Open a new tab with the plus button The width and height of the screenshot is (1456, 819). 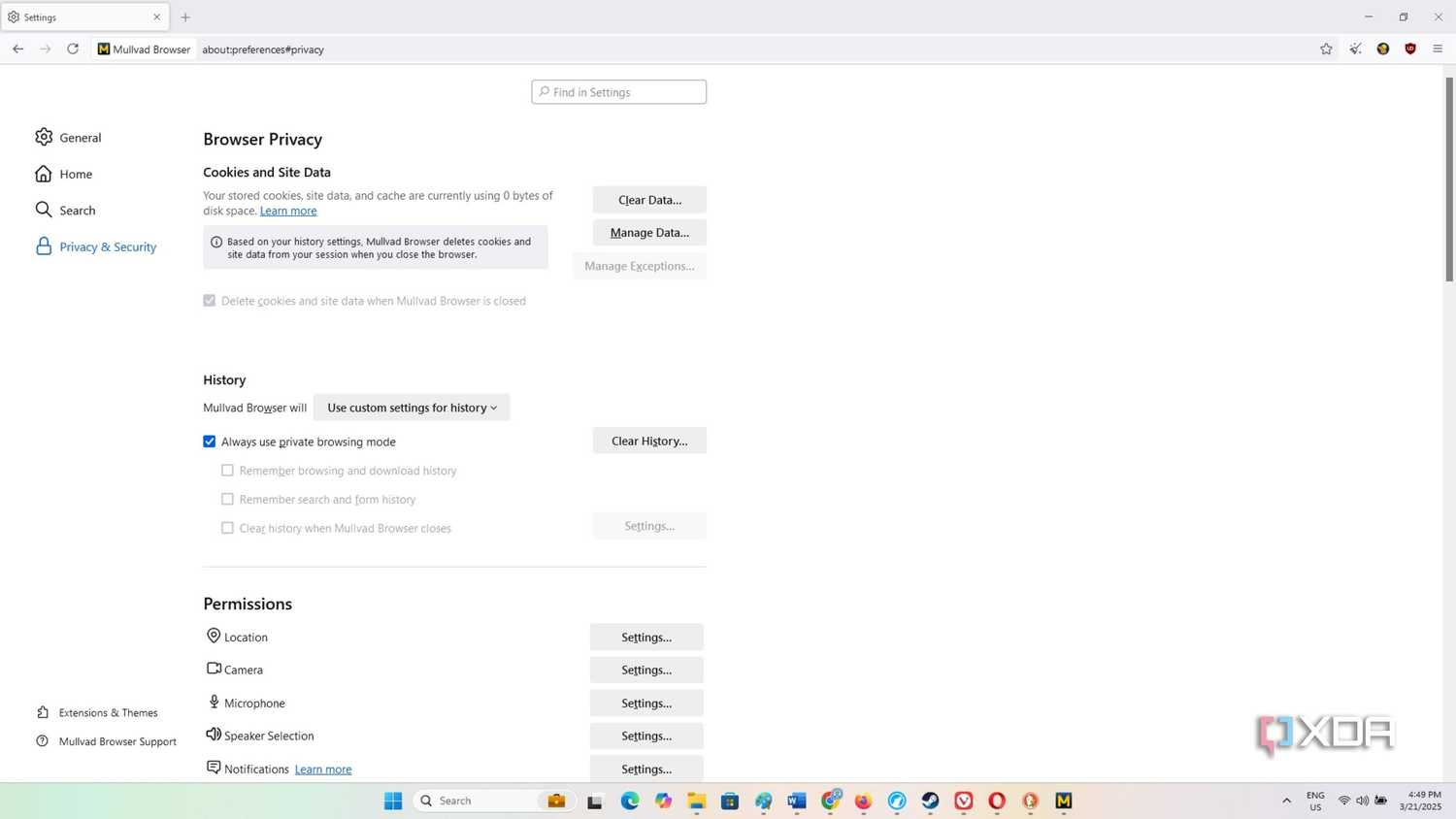(185, 16)
